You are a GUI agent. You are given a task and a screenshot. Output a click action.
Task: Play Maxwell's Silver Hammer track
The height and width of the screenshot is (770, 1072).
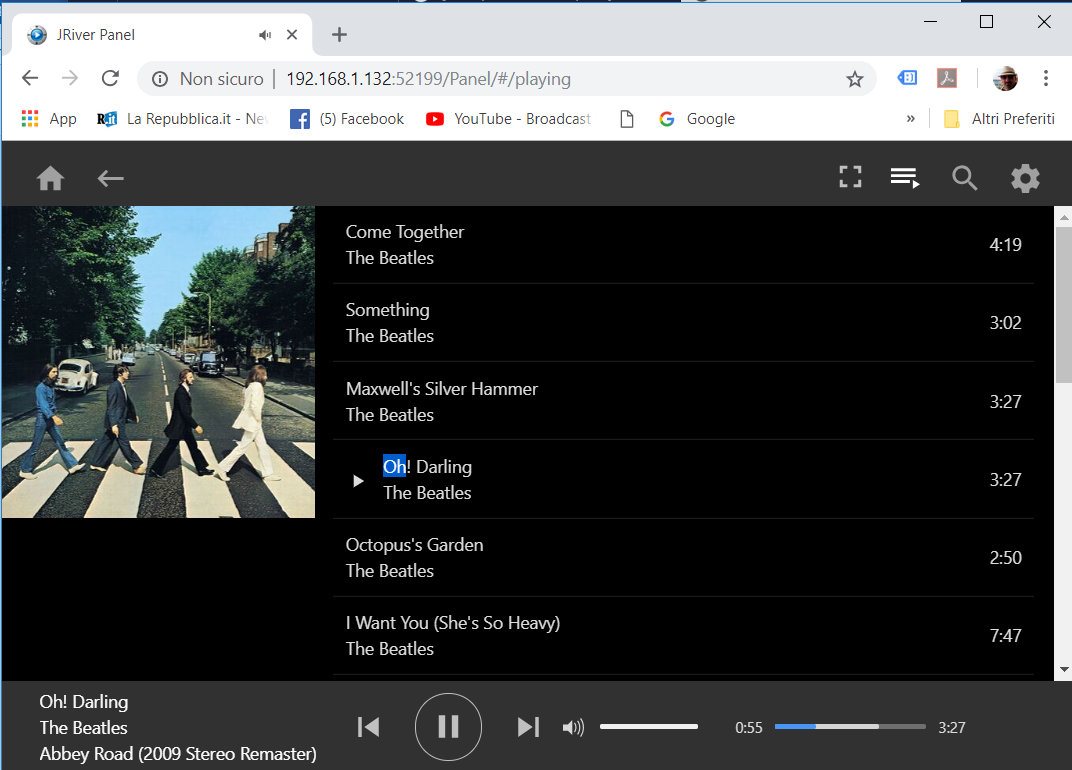683,401
